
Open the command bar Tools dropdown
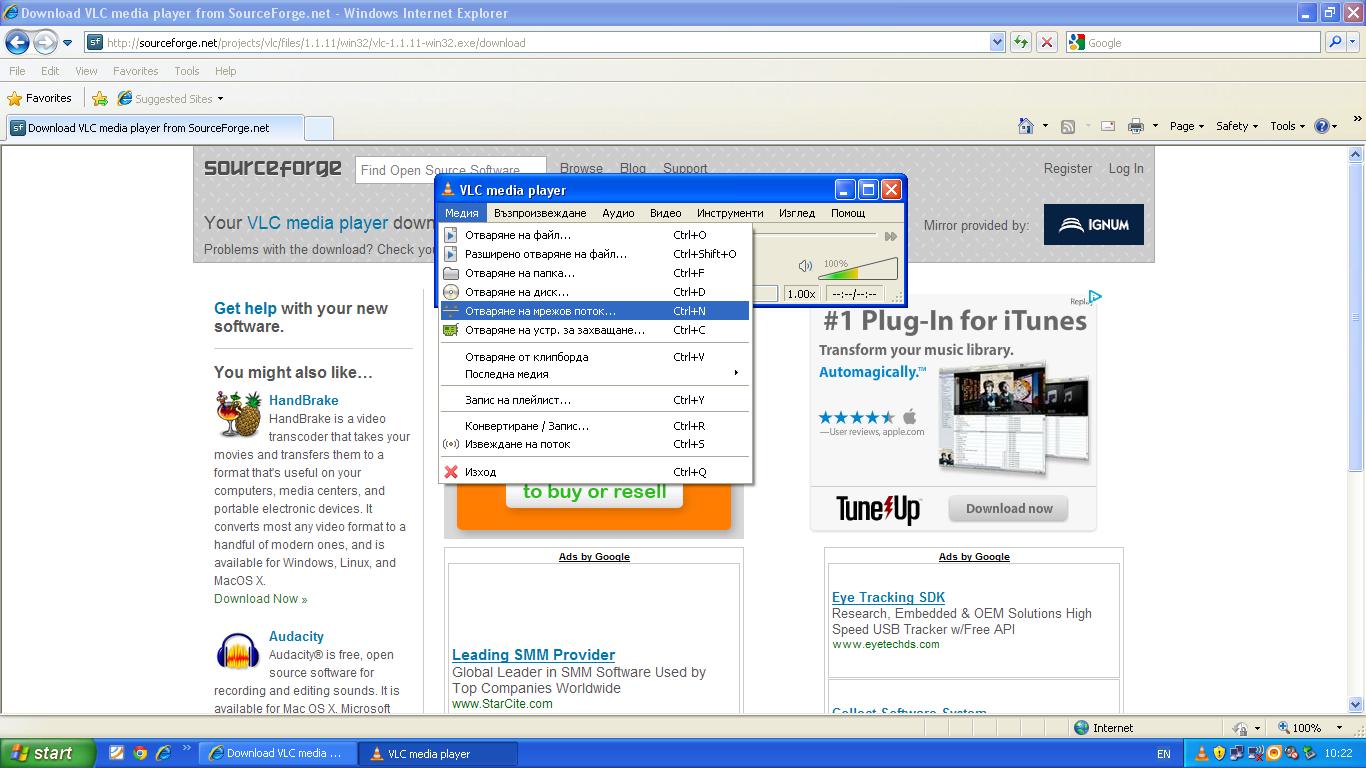[x=1288, y=126]
